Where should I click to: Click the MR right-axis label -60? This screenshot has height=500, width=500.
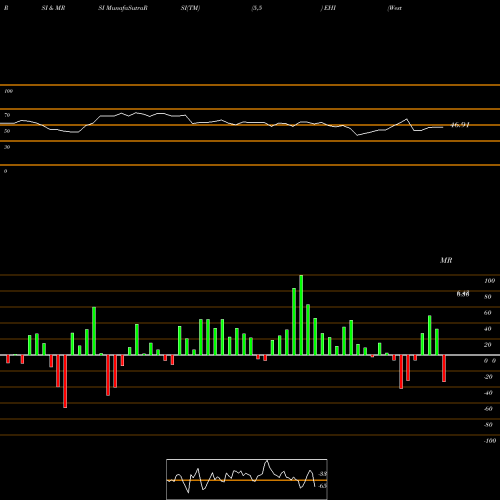(488, 409)
